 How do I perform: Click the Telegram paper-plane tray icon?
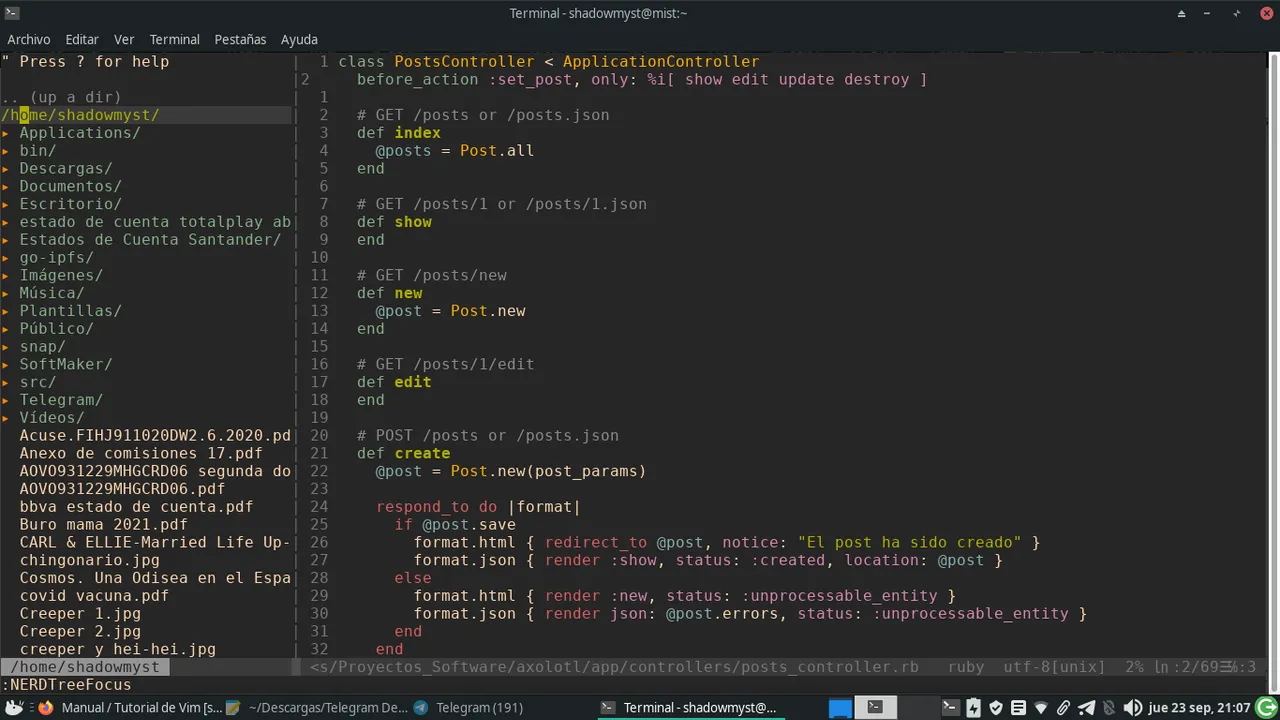tap(1086, 708)
